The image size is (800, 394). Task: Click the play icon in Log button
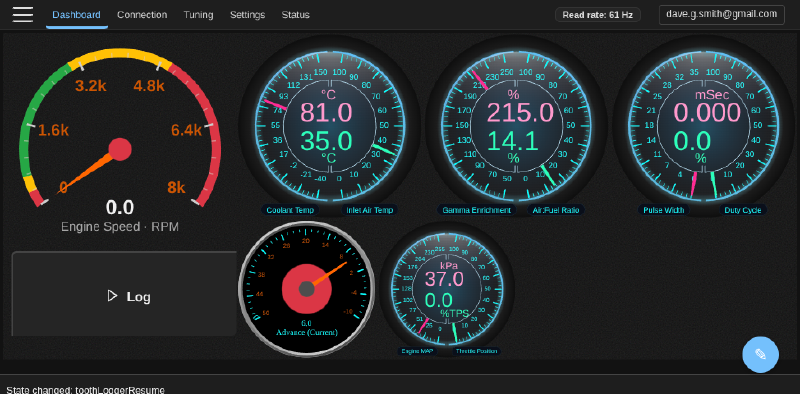[112, 296]
